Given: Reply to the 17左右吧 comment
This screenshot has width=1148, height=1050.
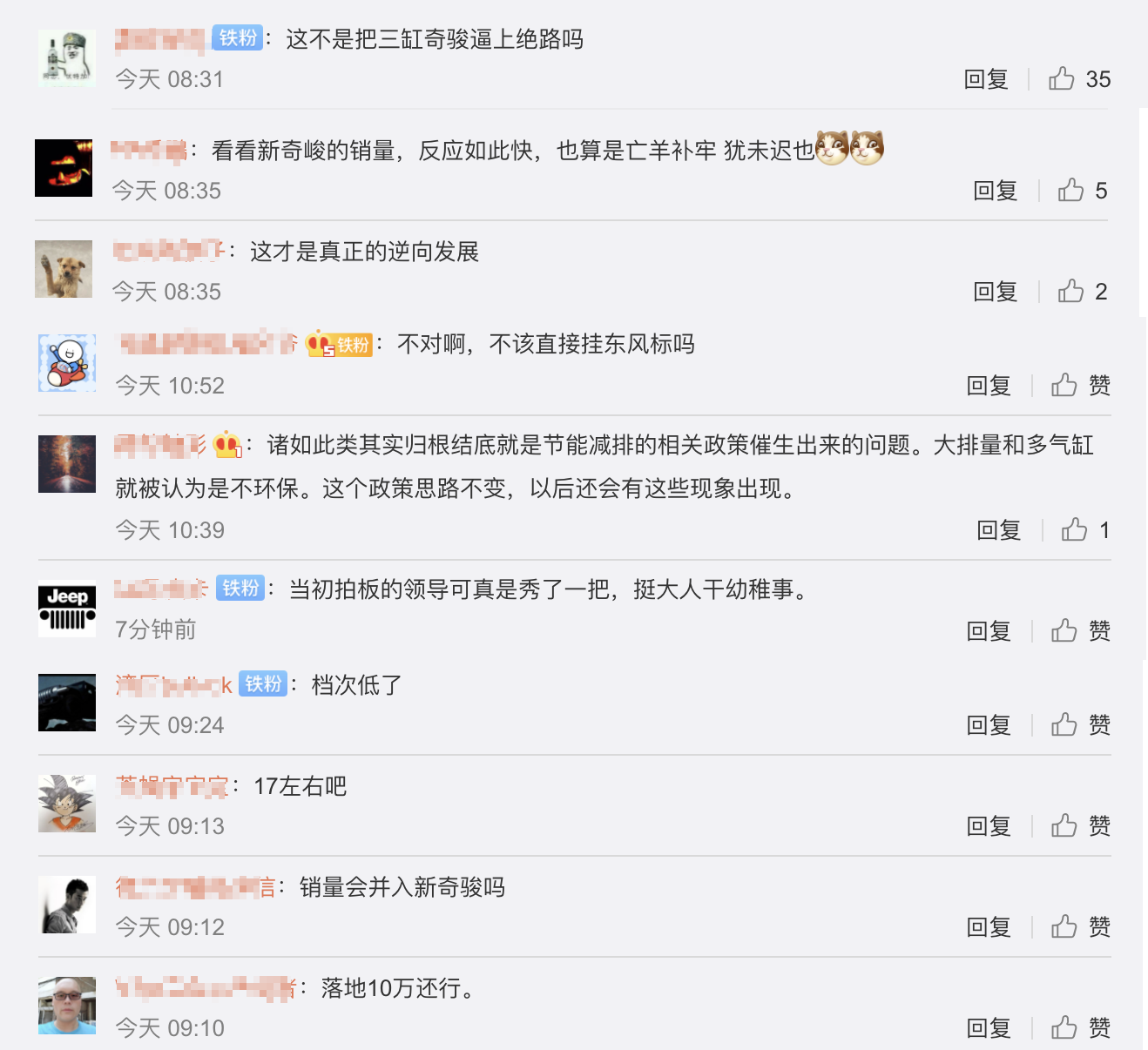Looking at the screenshot, I should [x=989, y=826].
